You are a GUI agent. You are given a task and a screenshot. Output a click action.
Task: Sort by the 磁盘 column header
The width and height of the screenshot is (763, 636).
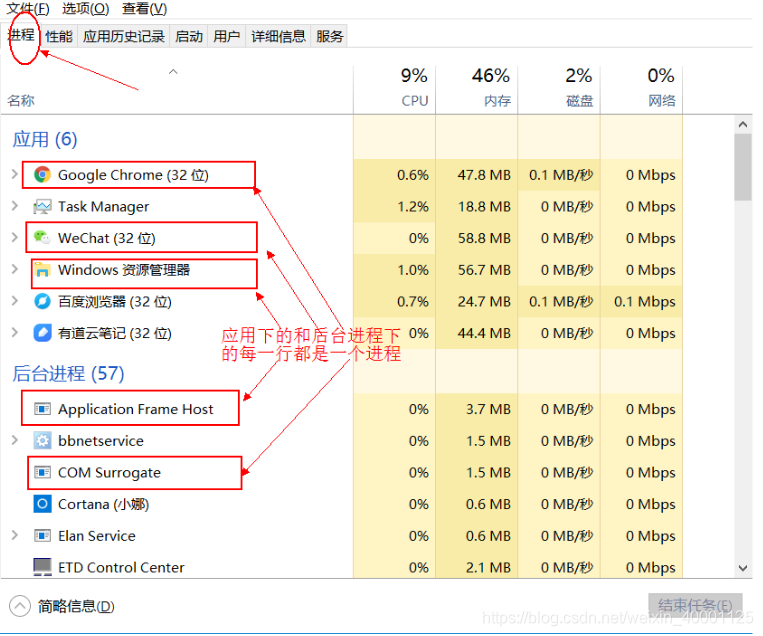559,88
